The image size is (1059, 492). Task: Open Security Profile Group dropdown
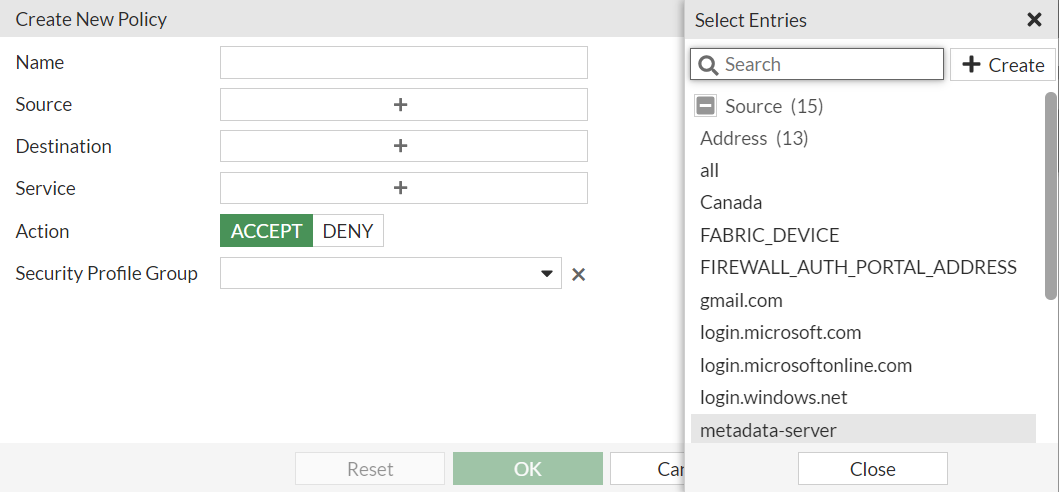pyautogui.click(x=547, y=274)
